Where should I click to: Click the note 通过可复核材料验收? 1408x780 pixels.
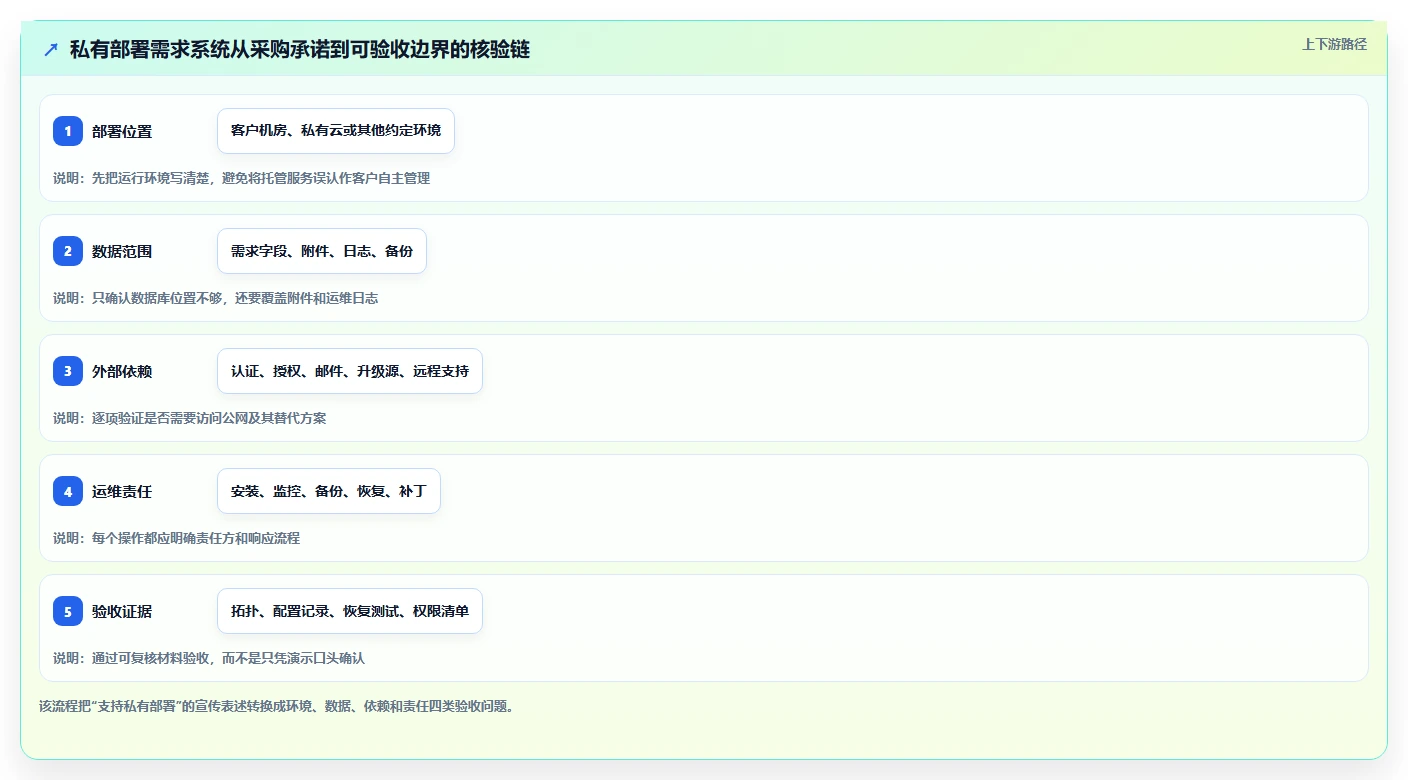tap(209, 658)
